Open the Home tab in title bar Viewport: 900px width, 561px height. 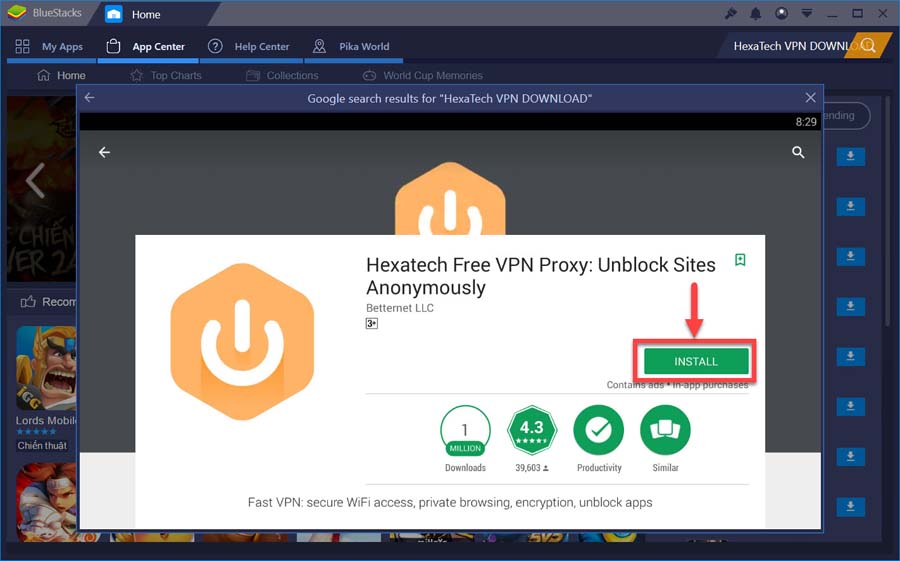point(133,14)
